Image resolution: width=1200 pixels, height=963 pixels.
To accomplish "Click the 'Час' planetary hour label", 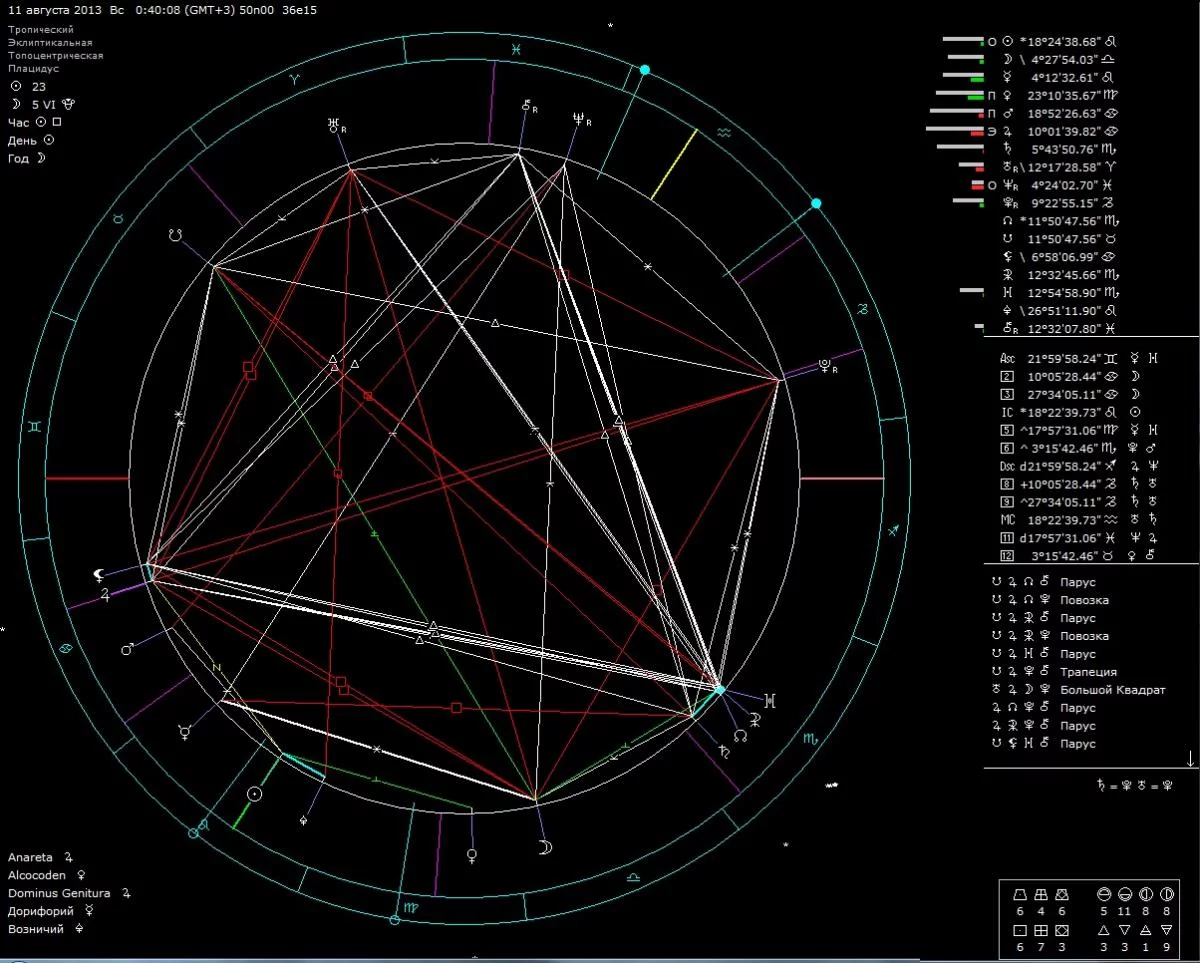I will tap(19, 122).
